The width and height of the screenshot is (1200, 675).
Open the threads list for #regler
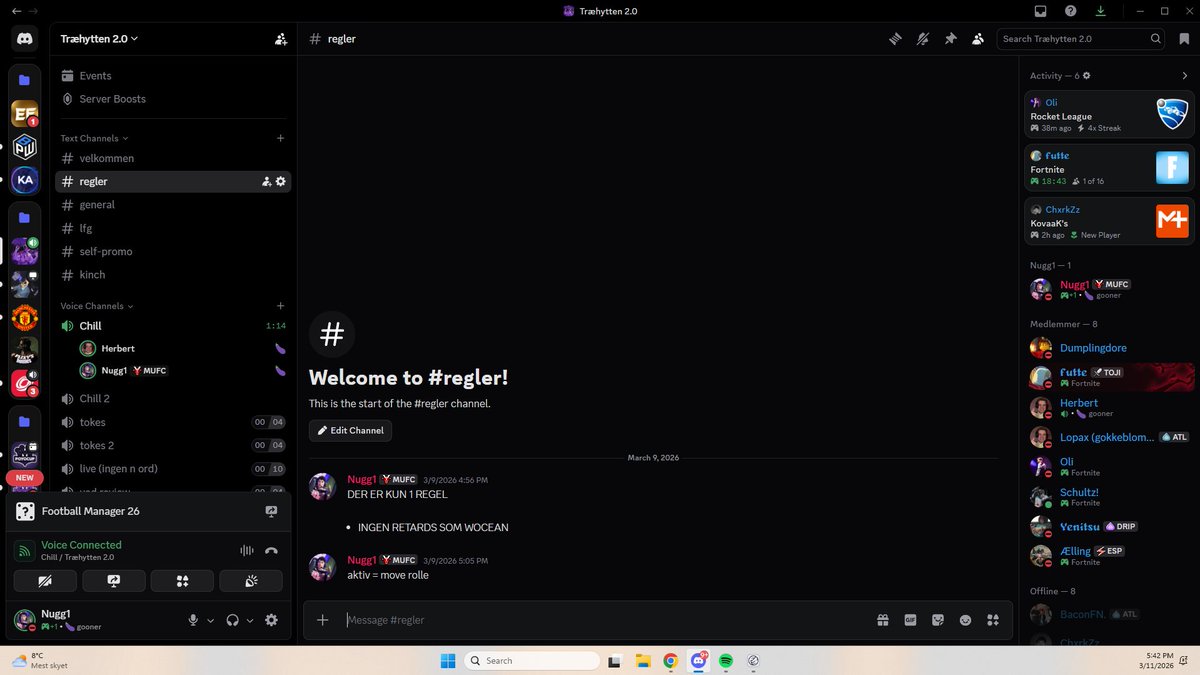[x=895, y=38]
